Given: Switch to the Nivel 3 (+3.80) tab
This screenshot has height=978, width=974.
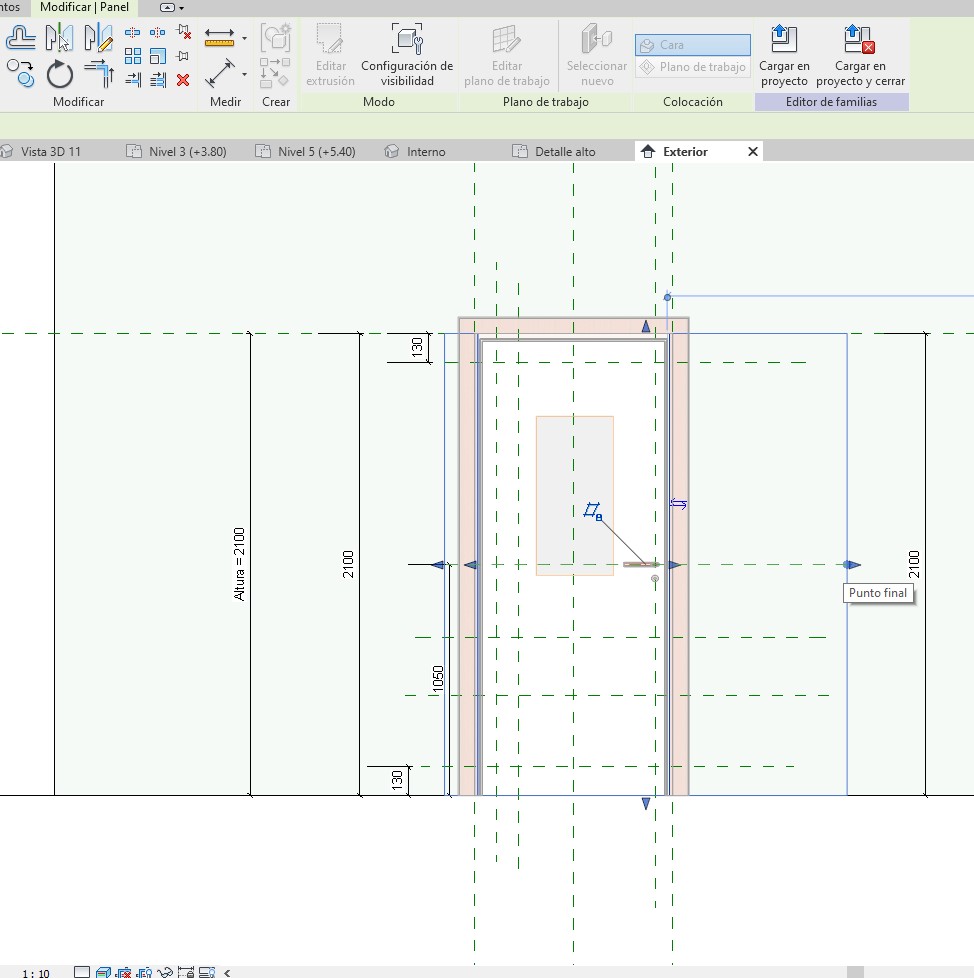Looking at the screenshot, I should pos(186,152).
